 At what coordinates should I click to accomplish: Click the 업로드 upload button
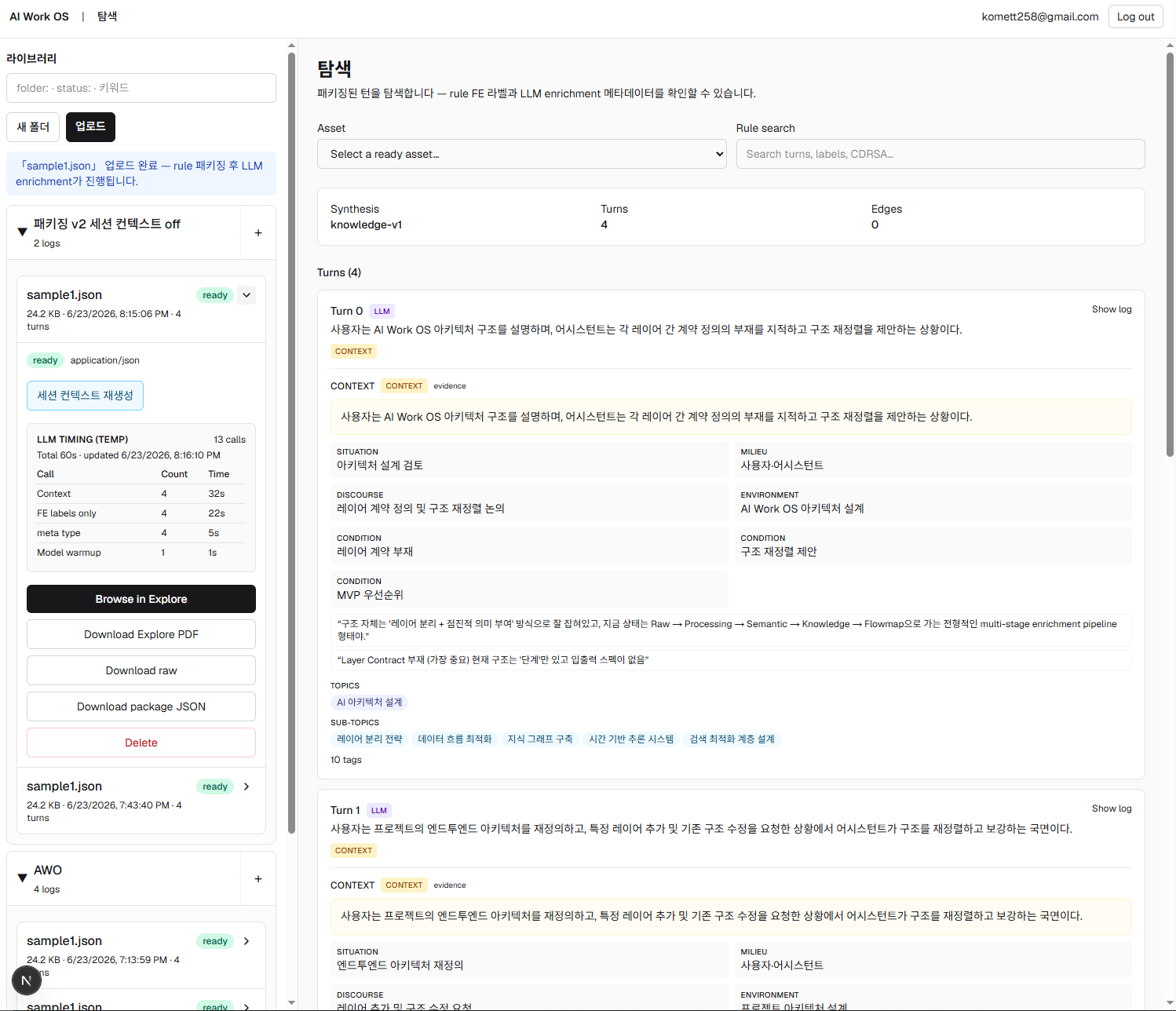90,127
